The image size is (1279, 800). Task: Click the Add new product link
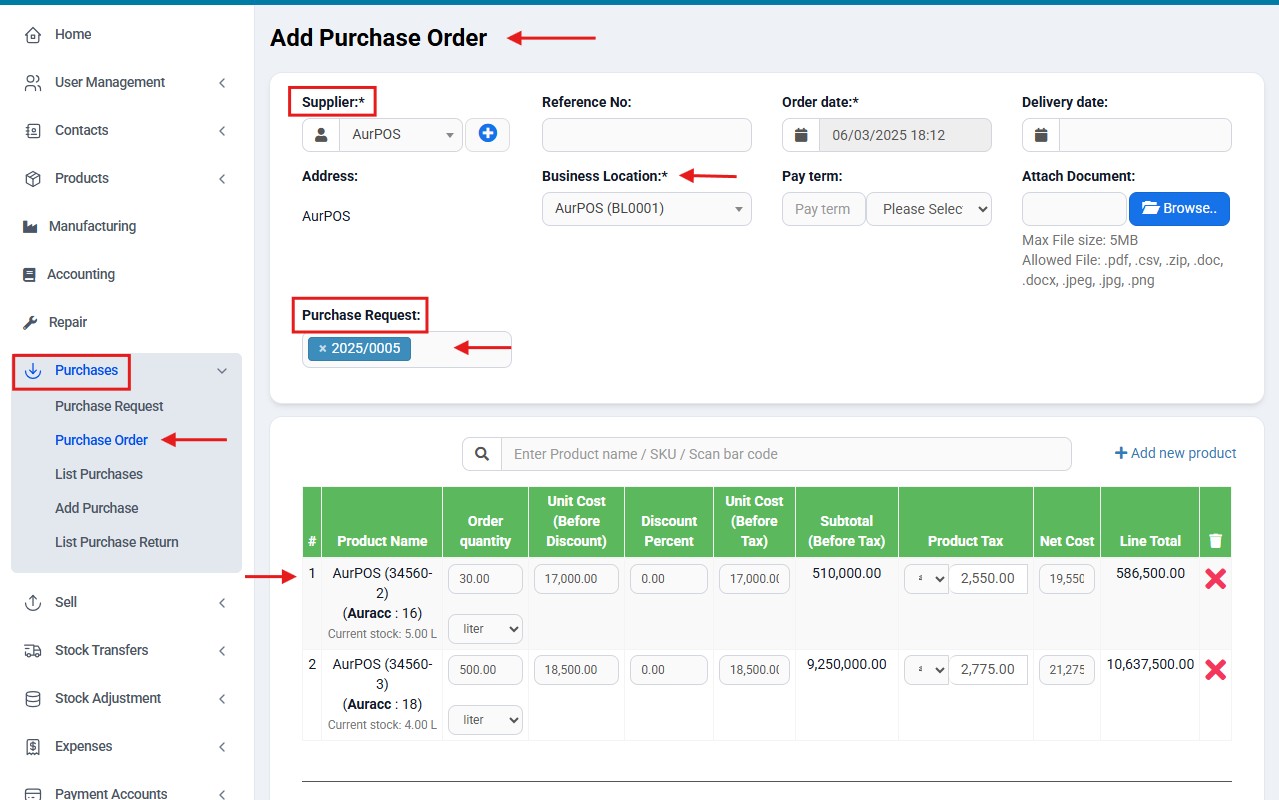[x=1176, y=454]
